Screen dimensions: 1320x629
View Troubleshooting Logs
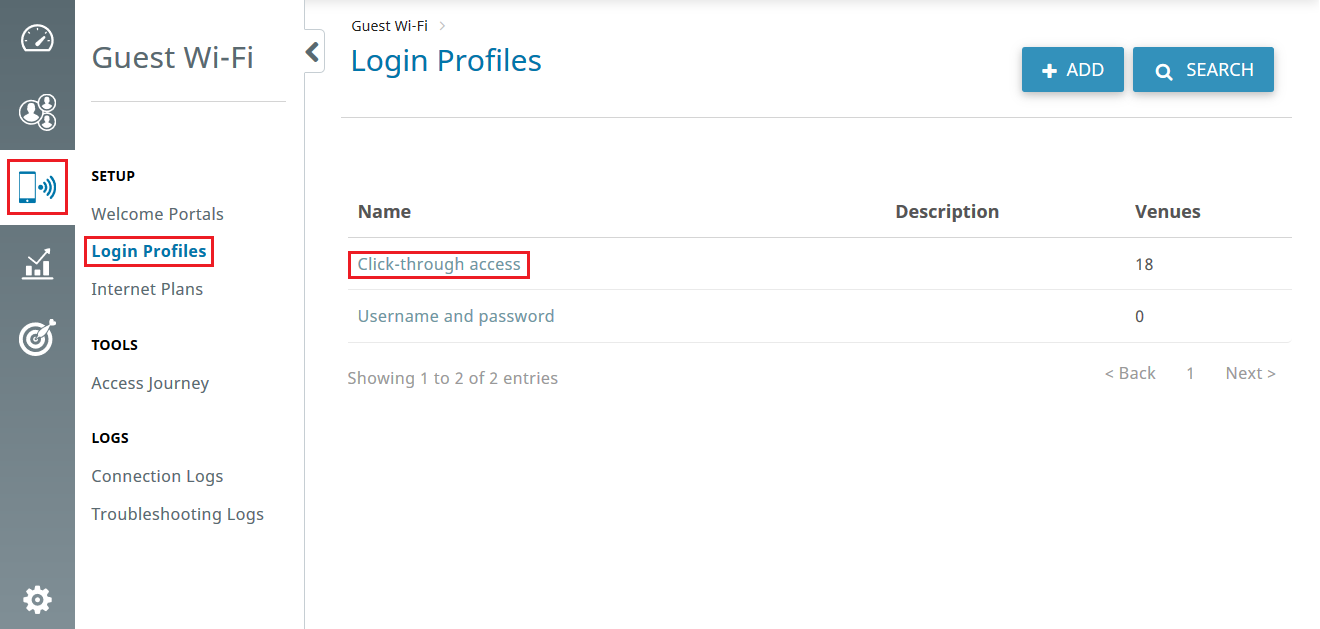[177, 514]
